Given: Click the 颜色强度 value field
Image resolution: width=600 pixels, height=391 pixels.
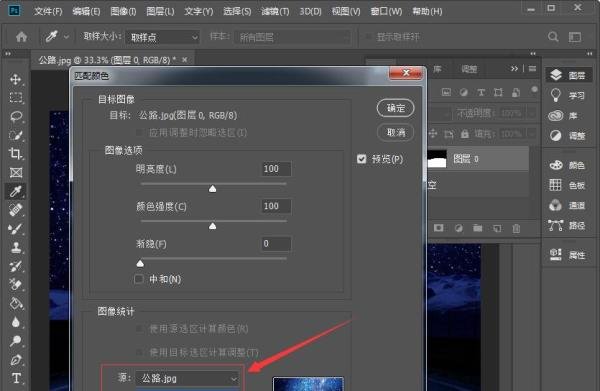Looking at the screenshot, I should point(276,206).
